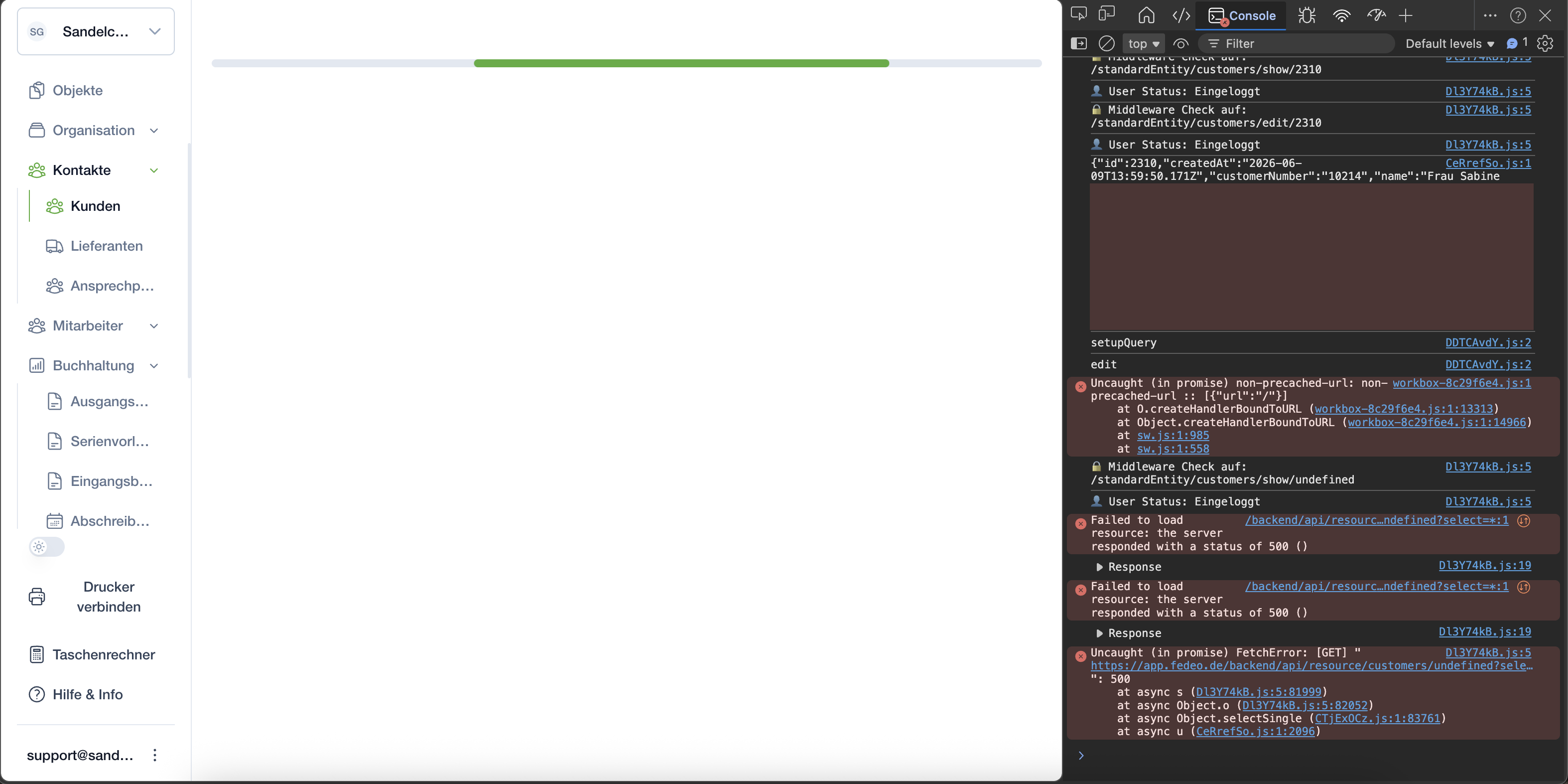This screenshot has height=784, width=1568.
Task: Expand the Mitarbeiter chevron
Action: pyautogui.click(x=154, y=326)
